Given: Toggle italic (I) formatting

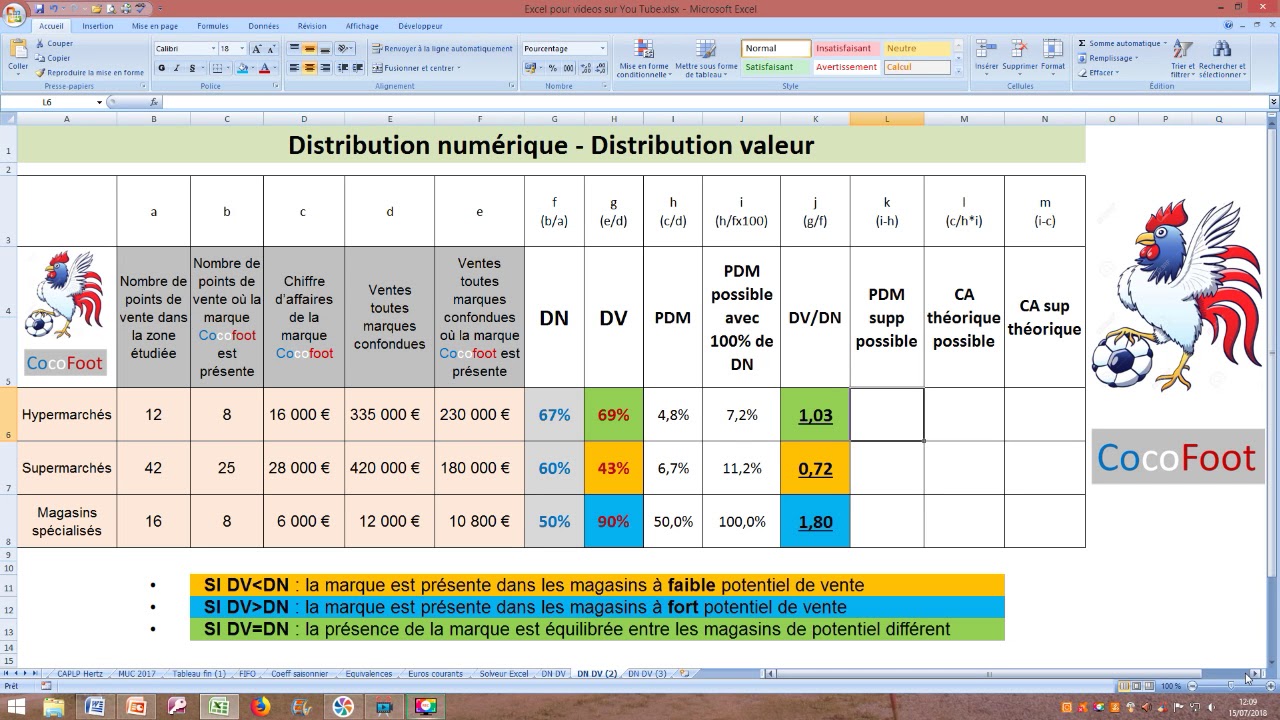Looking at the screenshot, I should tap(176, 68).
